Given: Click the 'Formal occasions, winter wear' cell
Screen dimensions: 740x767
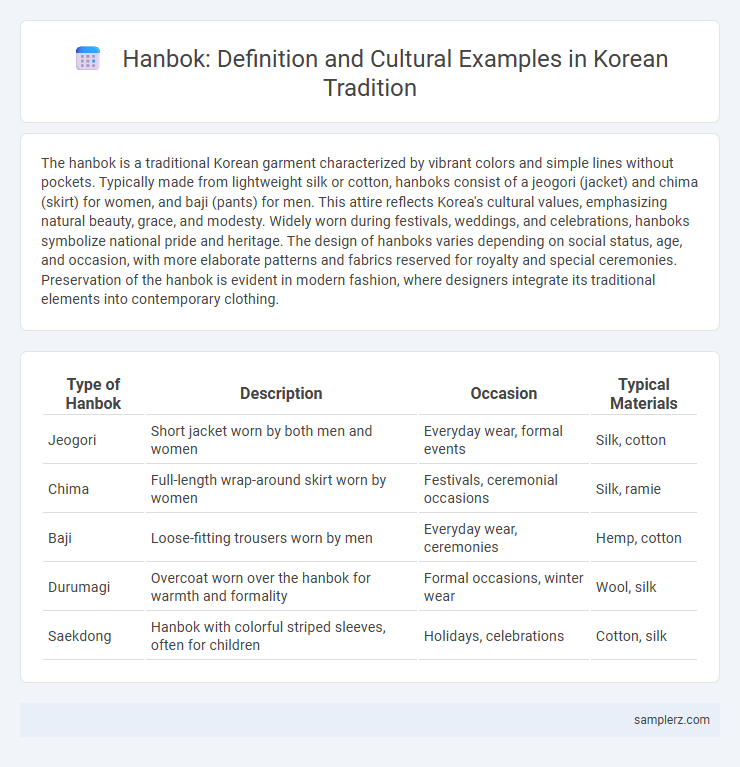Looking at the screenshot, I should click(x=504, y=587).
